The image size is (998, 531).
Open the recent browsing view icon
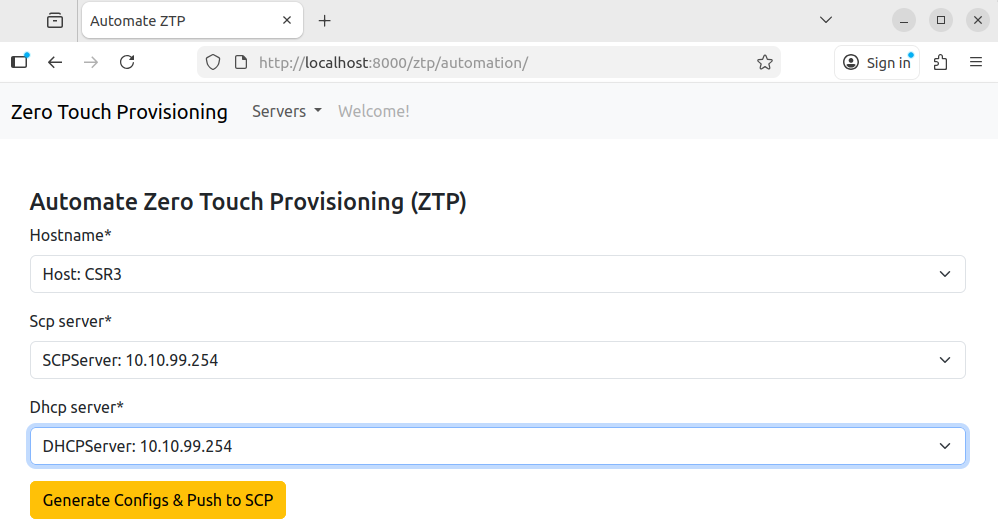[x=54, y=20]
